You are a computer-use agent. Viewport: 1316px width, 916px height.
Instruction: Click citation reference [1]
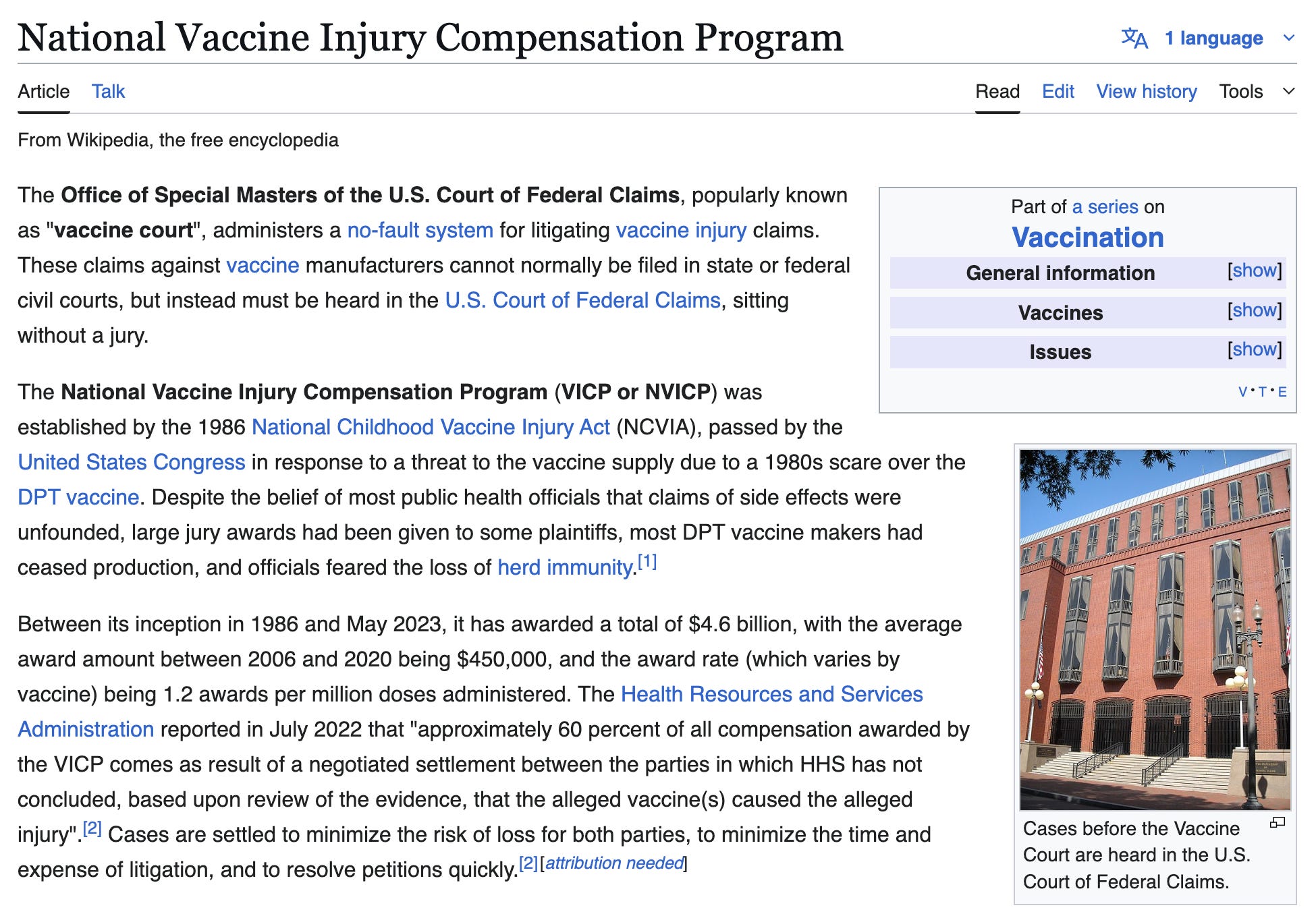pyautogui.click(x=647, y=562)
